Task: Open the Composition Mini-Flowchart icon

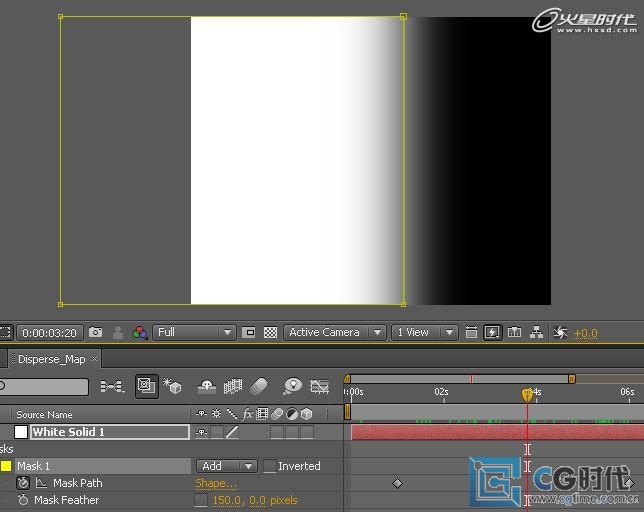Action: [x=112, y=386]
